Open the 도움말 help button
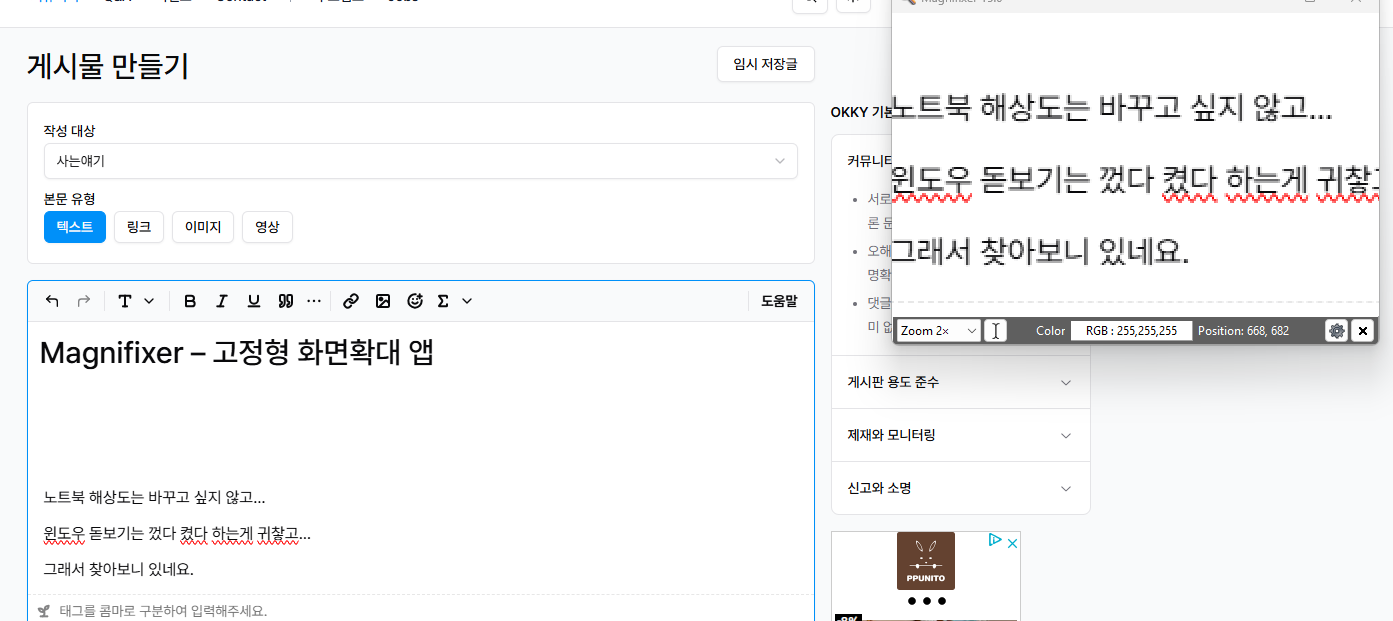 (x=779, y=301)
